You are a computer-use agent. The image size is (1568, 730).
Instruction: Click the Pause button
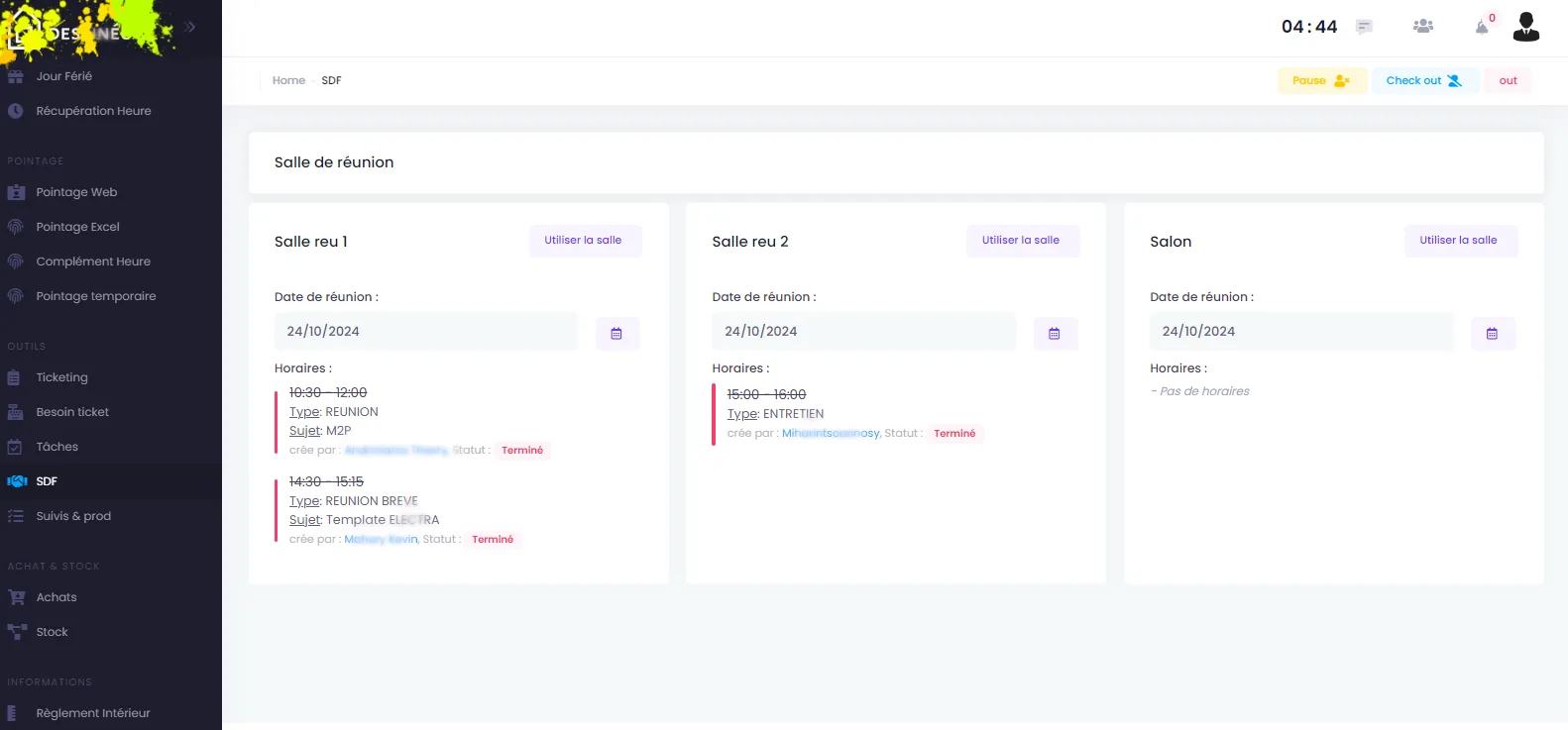click(x=1321, y=81)
